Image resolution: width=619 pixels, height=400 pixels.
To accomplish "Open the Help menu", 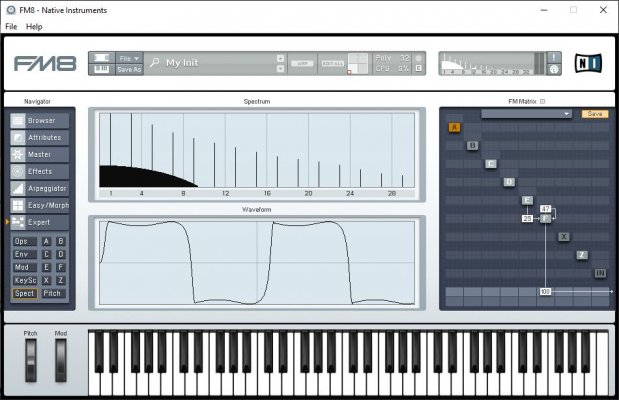I will (34, 26).
